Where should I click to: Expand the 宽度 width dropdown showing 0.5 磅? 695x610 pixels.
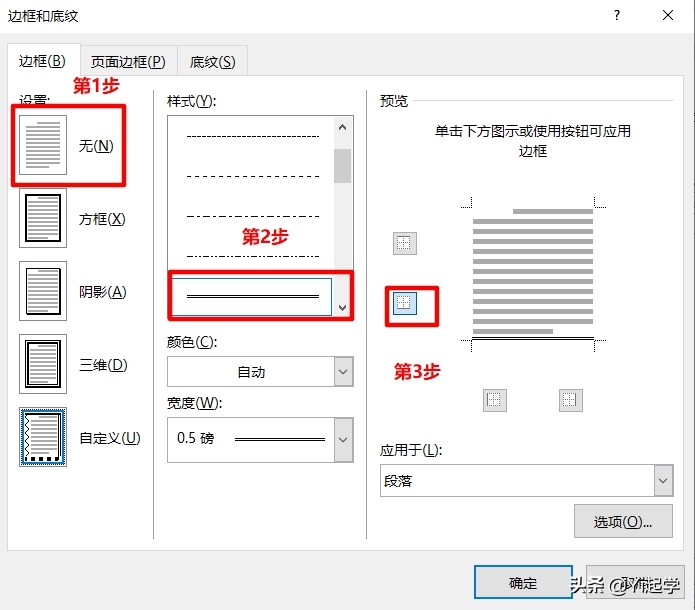pos(260,440)
